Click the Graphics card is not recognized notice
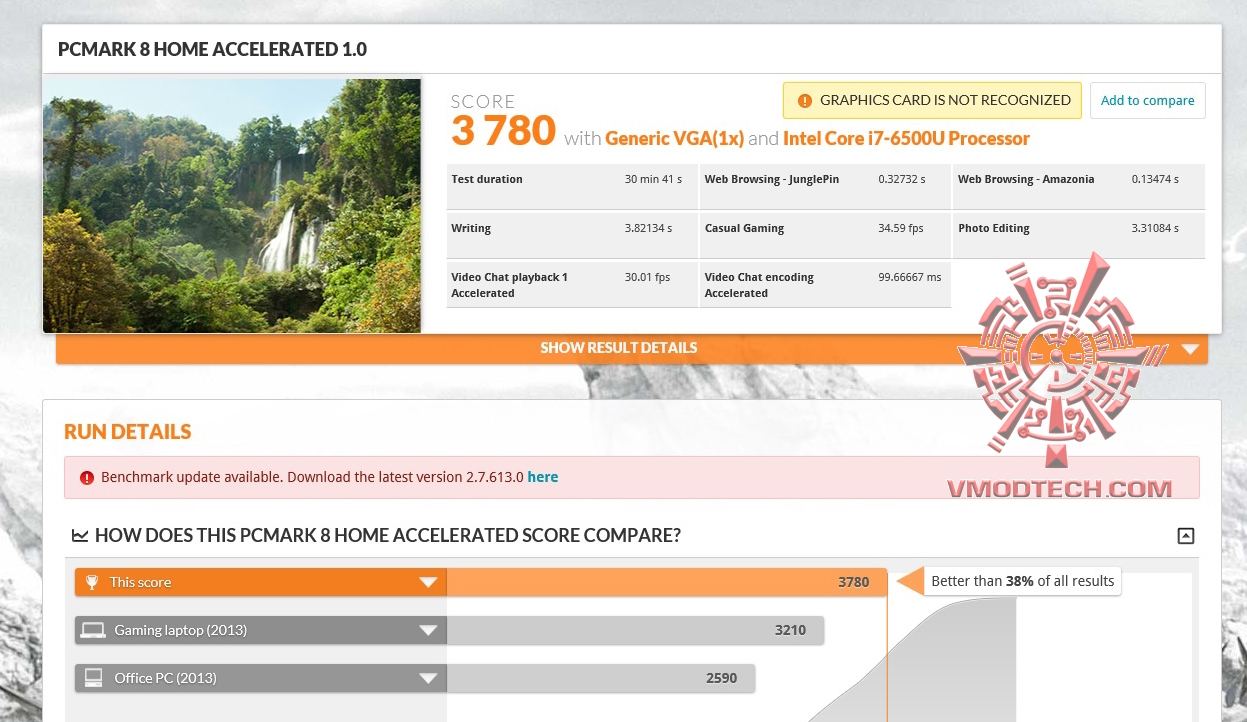 click(x=932, y=101)
